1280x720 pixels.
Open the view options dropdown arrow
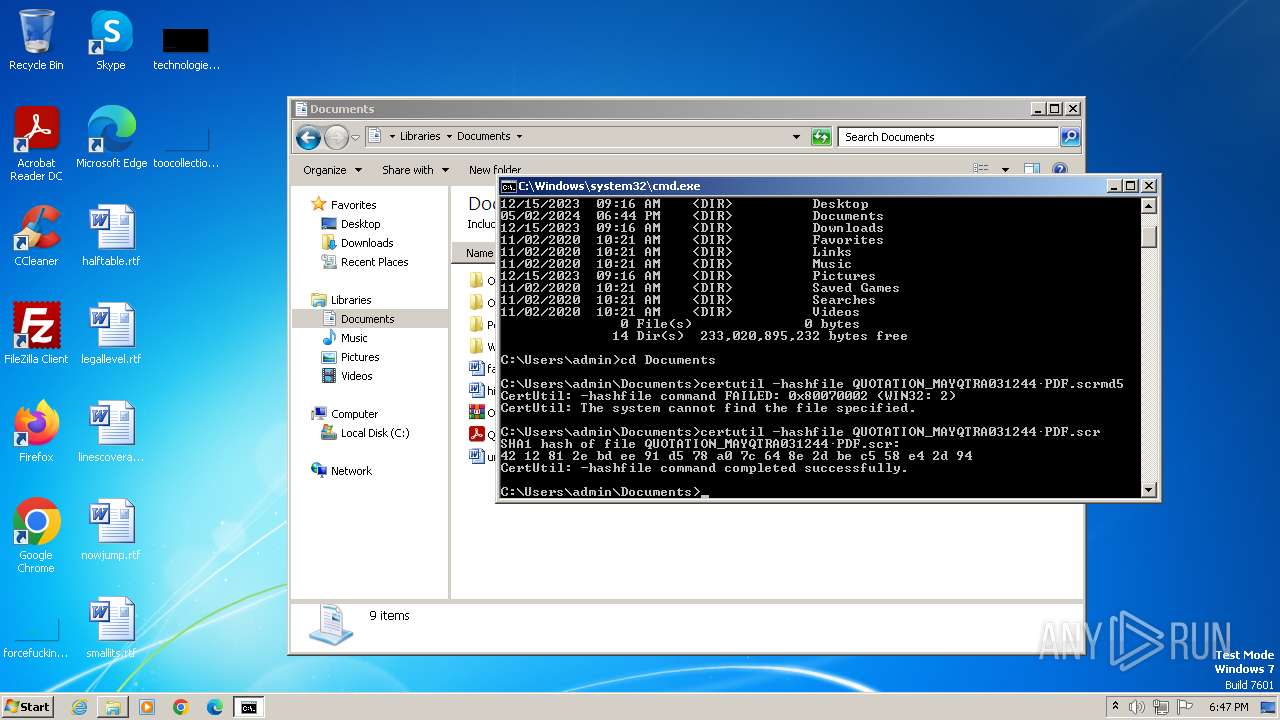point(1005,170)
